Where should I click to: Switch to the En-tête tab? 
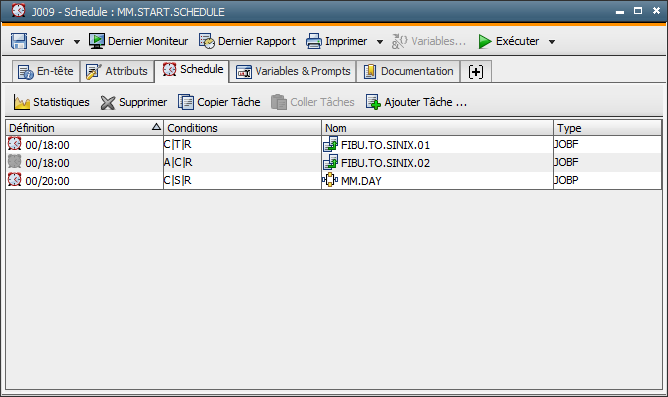pyautogui.click(x=46, y=71)
